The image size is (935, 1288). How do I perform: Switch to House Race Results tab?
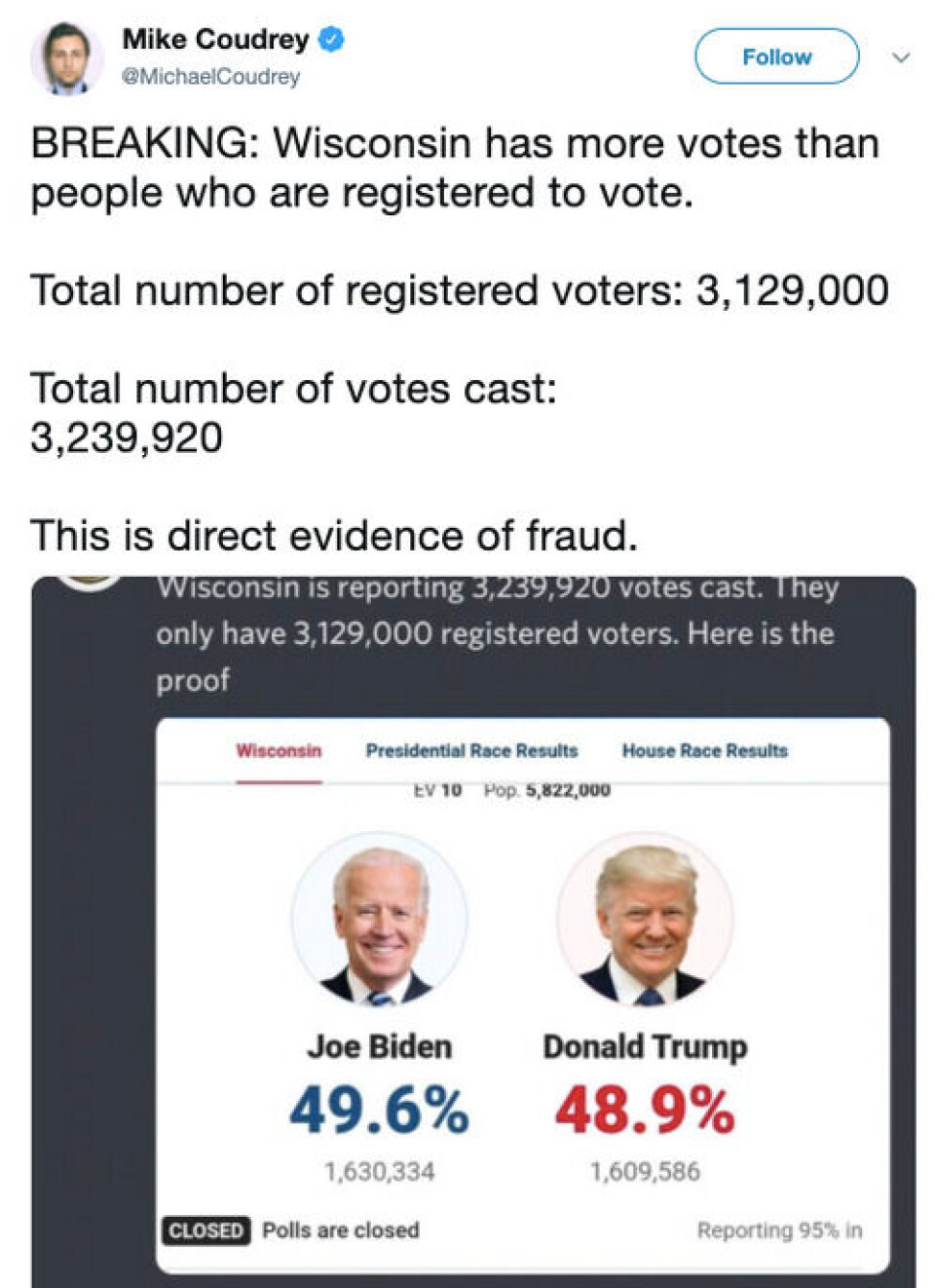pos(704,751)
